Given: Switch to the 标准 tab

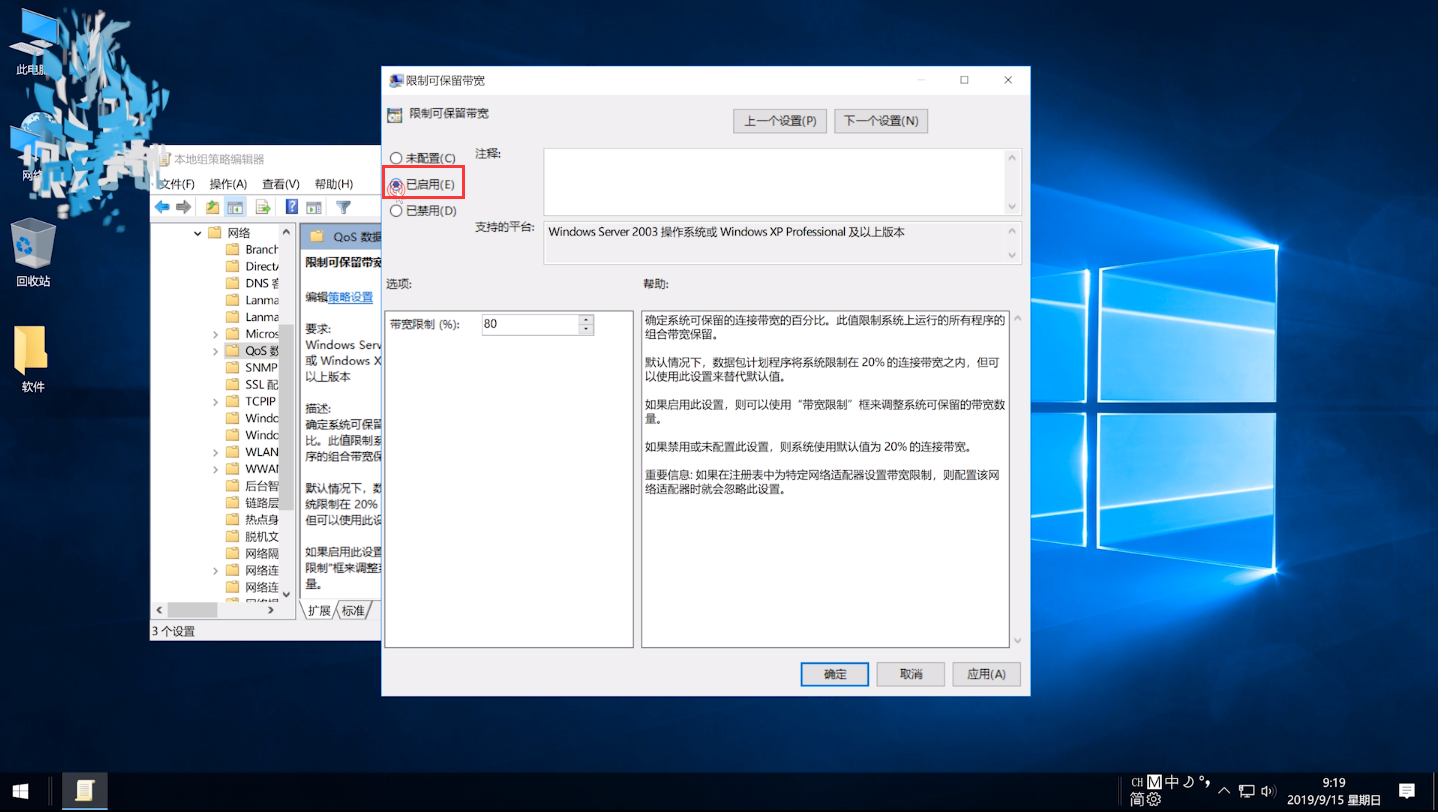Looking at the screenshot, I should point(353,610).
